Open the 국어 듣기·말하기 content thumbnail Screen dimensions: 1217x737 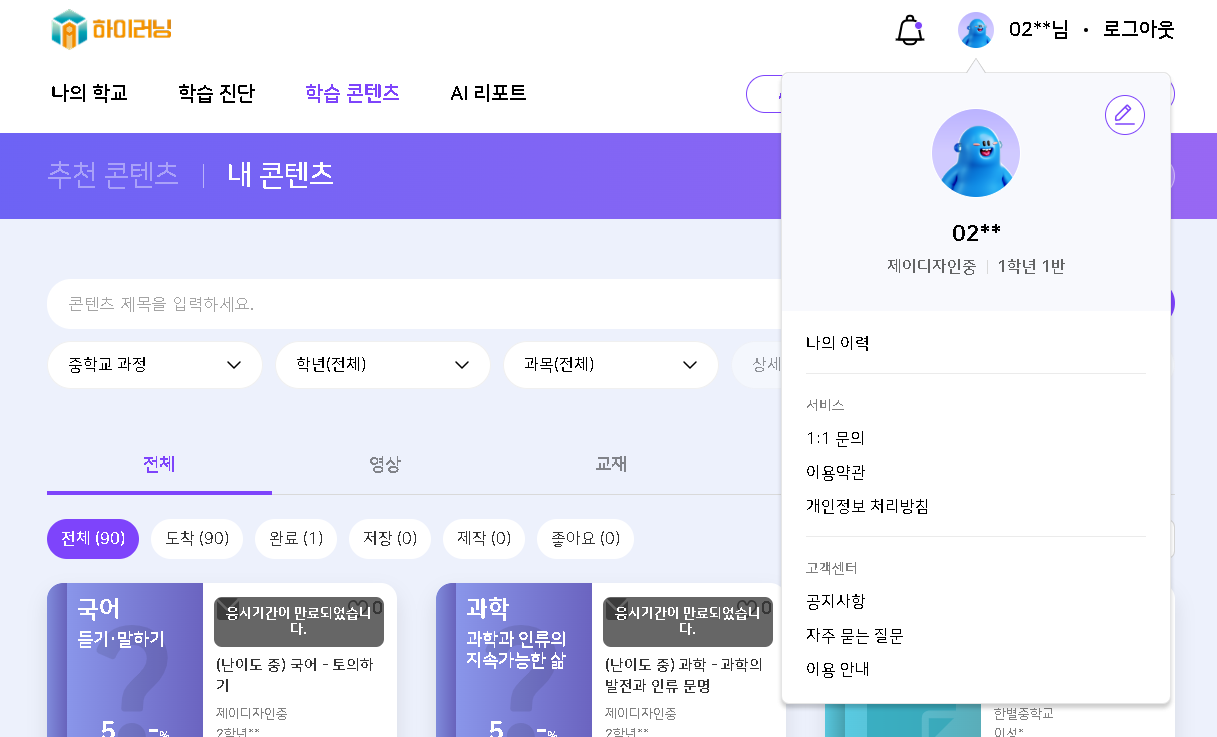pyautogui.click(x=125, y=660)
